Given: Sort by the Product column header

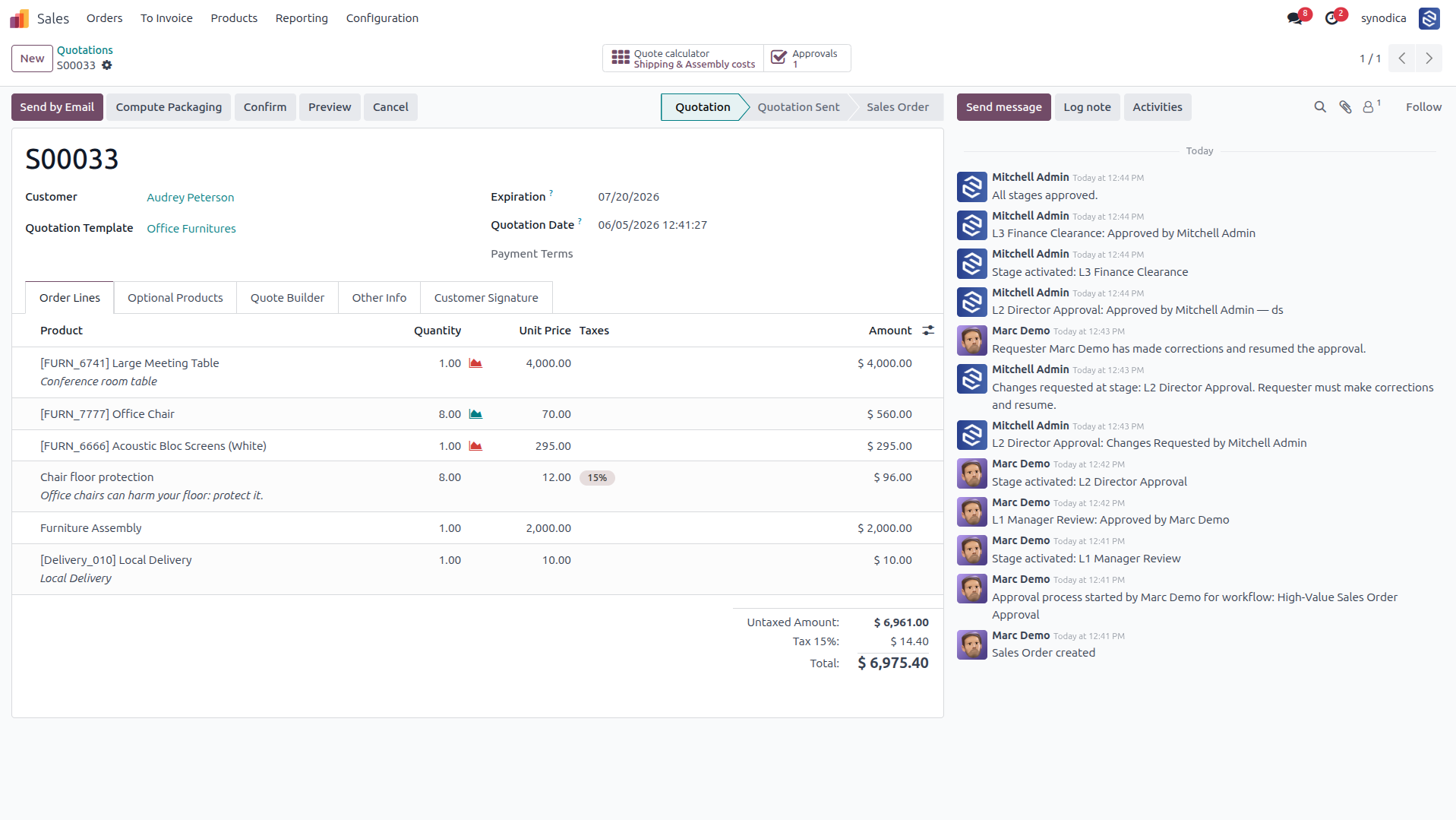Looking at the screenshot, I should tap(62, 331).
